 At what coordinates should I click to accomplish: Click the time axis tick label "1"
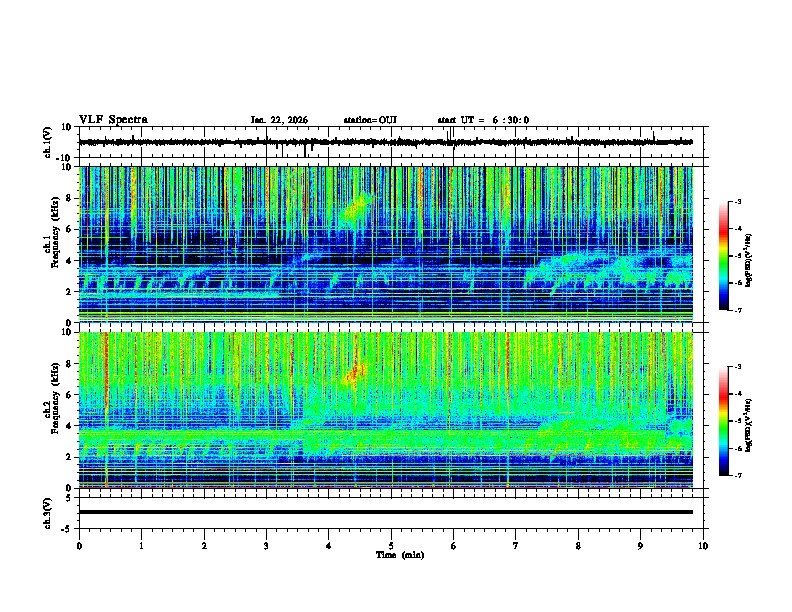pos(141,546)
